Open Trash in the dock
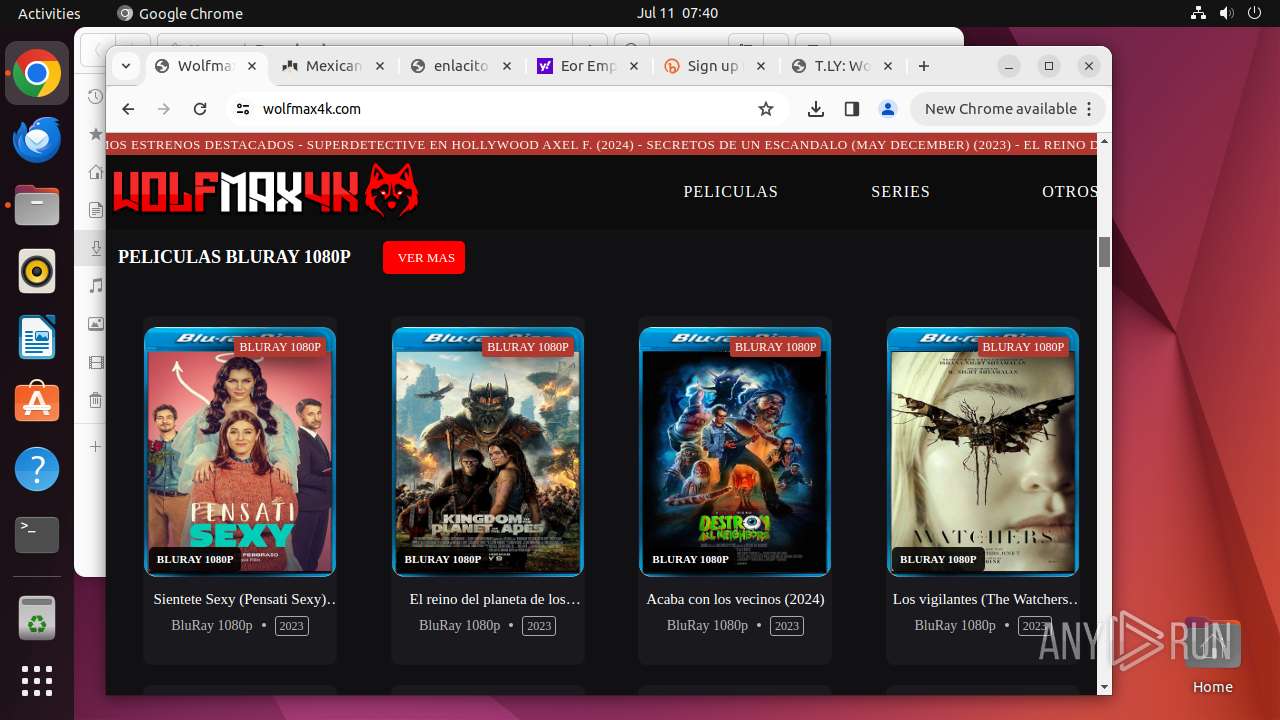This screenshot has height=720, width=1280. click(37, 617)
